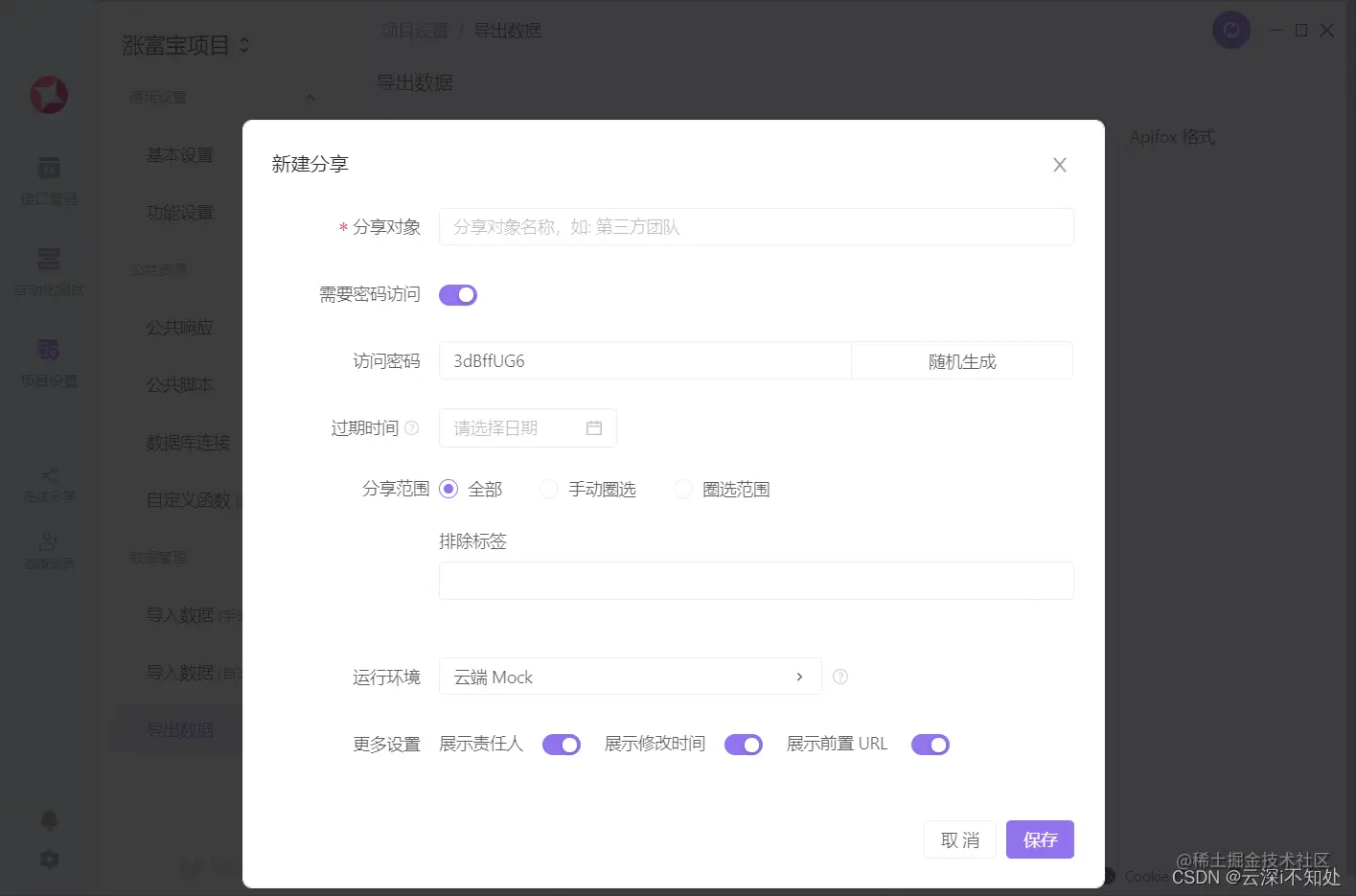
Task: Disable the 需要密码访问 toggle
Action: 457,294
